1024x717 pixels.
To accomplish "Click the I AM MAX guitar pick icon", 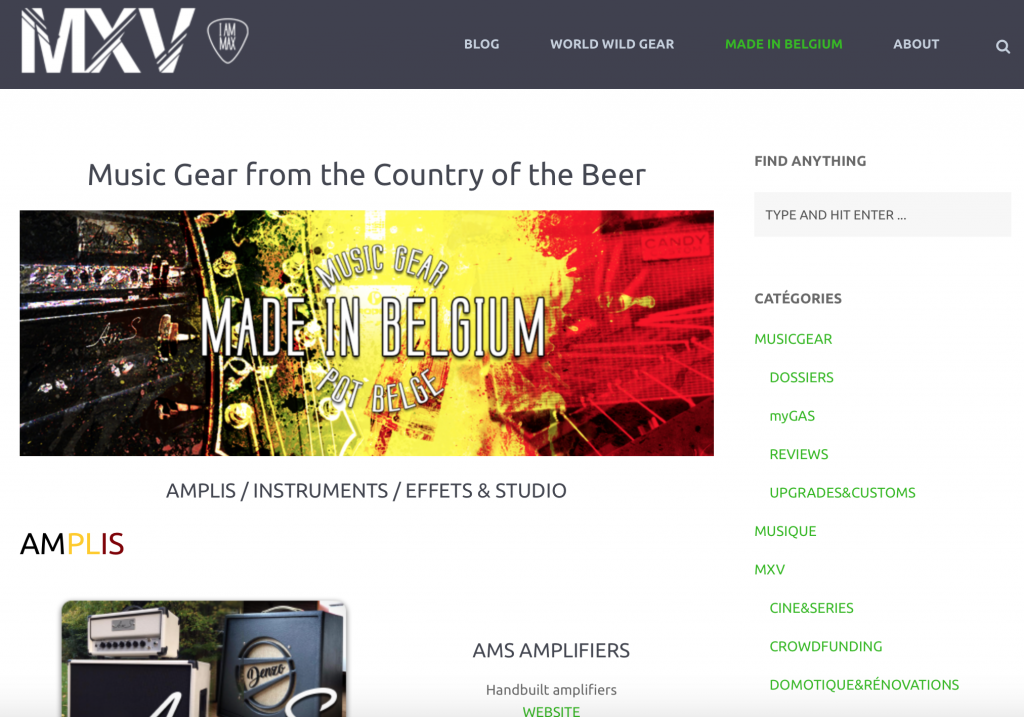I will click(228, 40).
